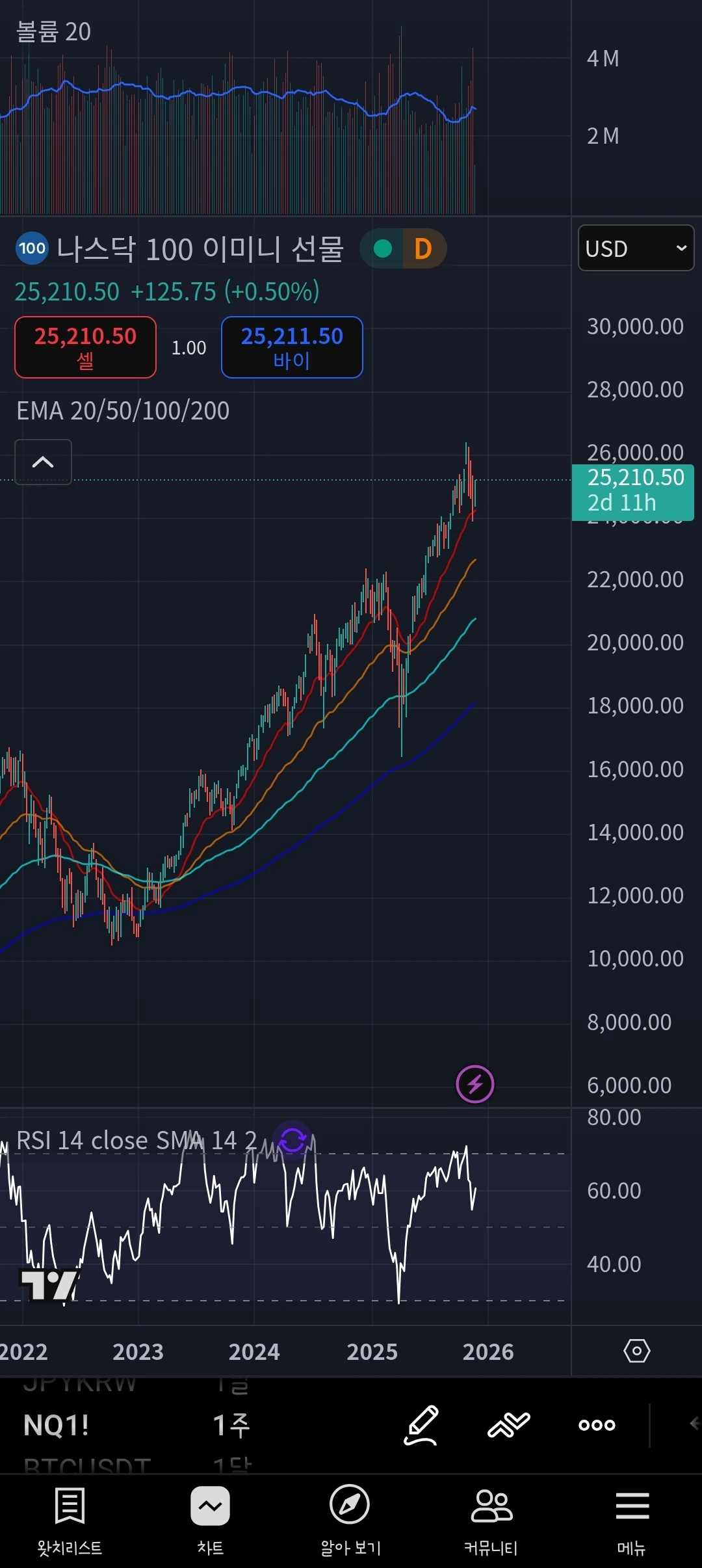
Task: Switch to the 차트 tab
Action: [x=210, y=1521]
